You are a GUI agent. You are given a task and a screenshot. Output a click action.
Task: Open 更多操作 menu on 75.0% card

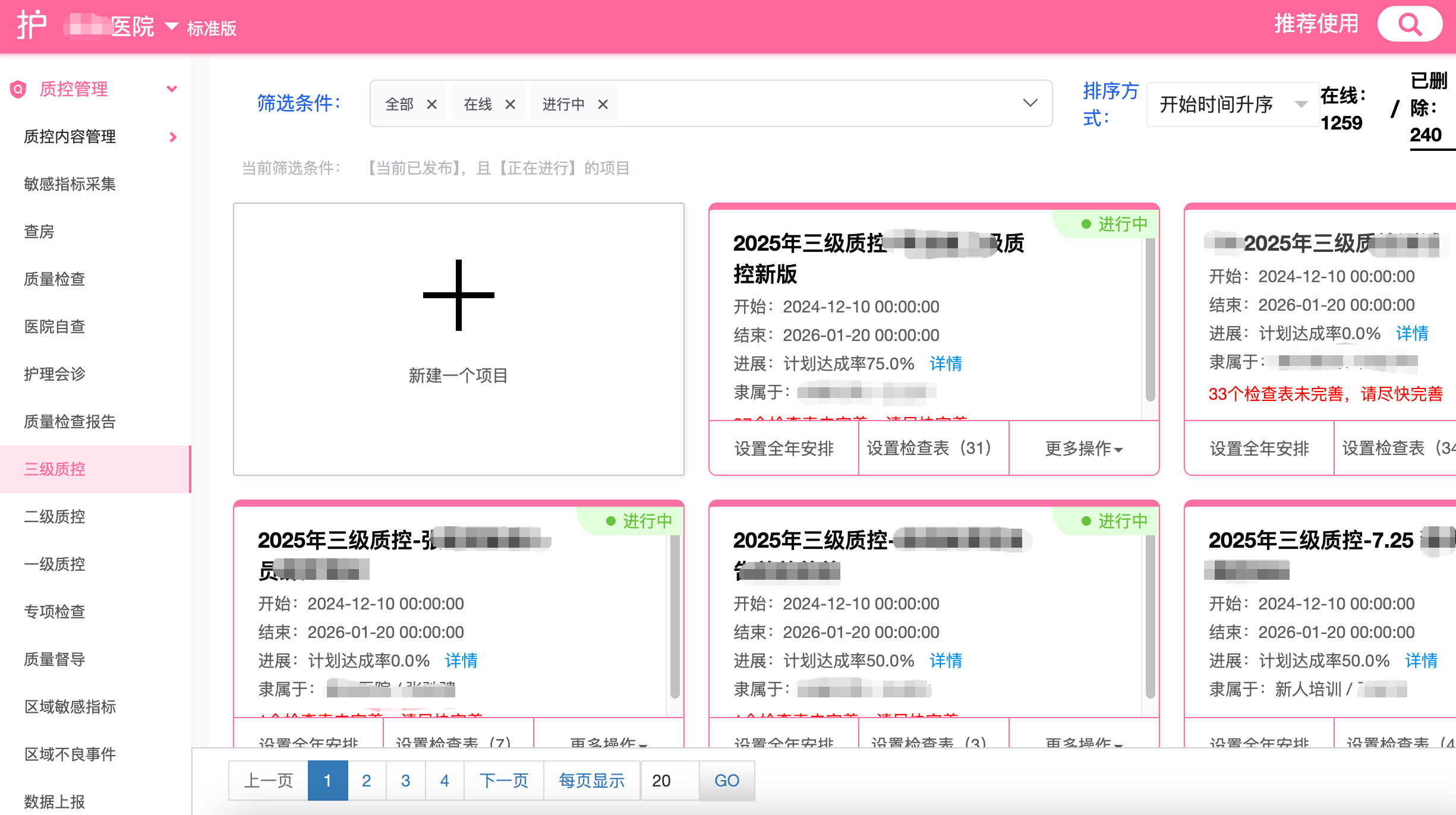[x=1084, y=448]
